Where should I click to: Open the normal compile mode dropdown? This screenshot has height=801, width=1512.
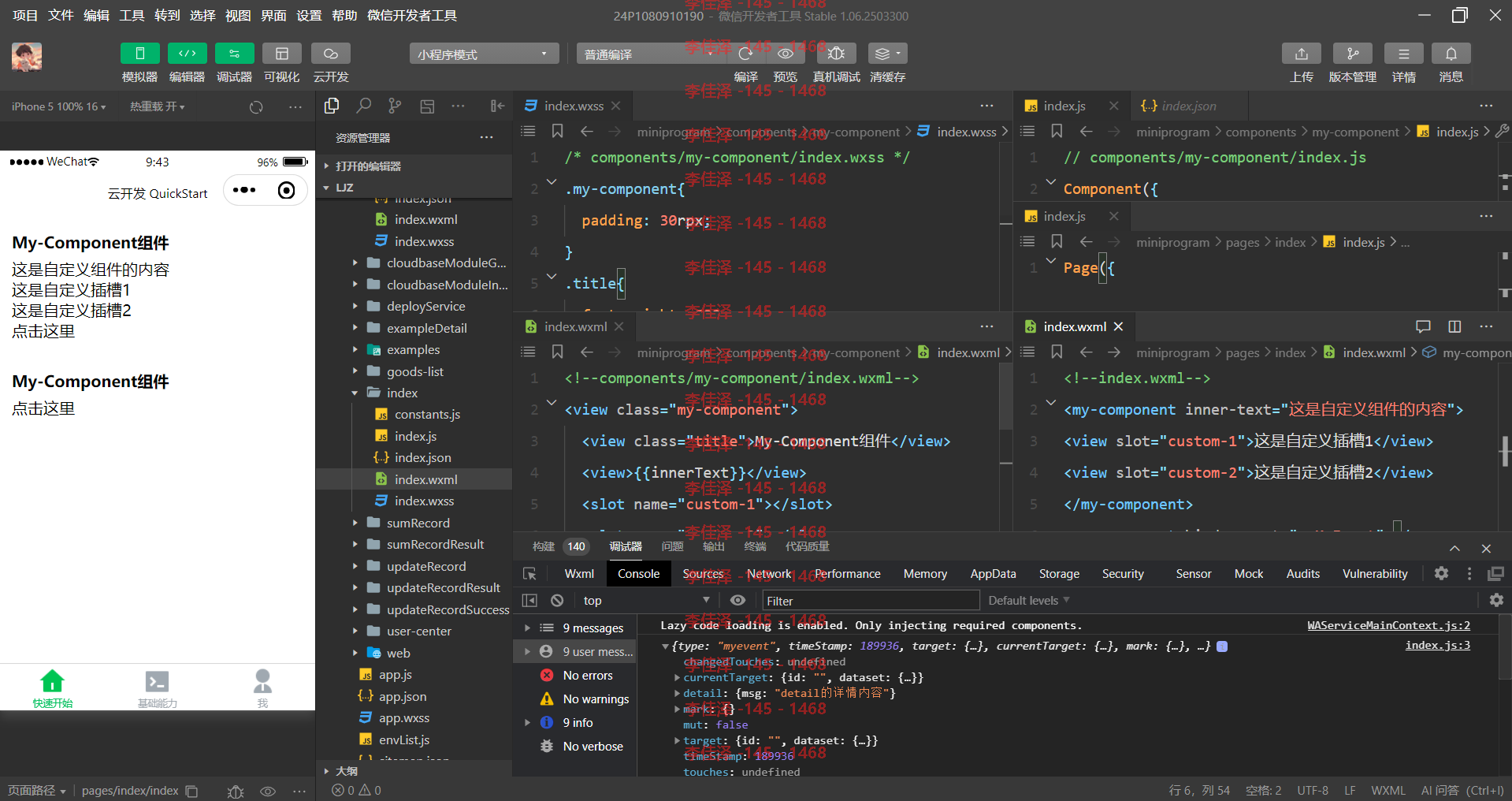click(x=649, y=54)
